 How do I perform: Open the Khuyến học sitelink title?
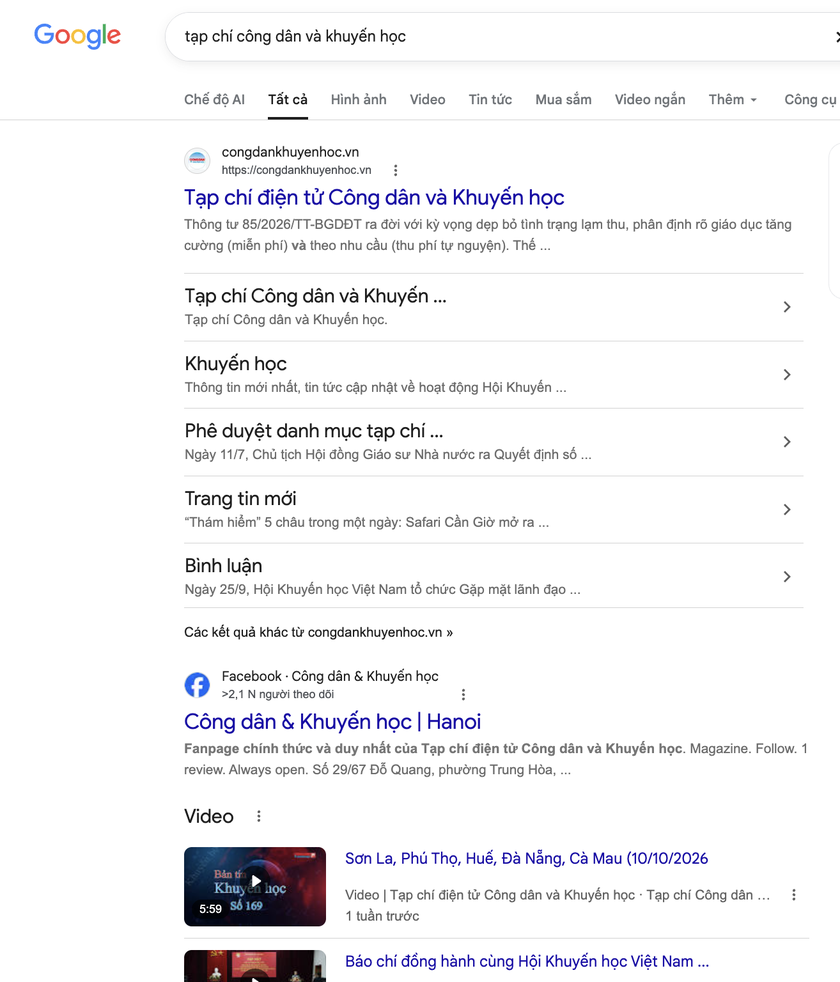(236, 364)
